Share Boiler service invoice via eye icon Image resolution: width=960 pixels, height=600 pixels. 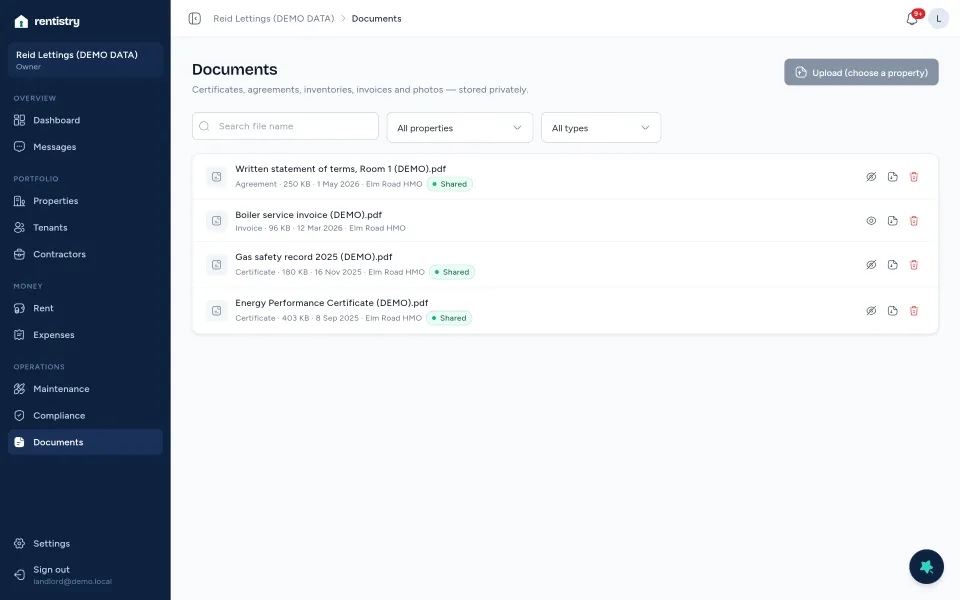click(x=871, y=221)
